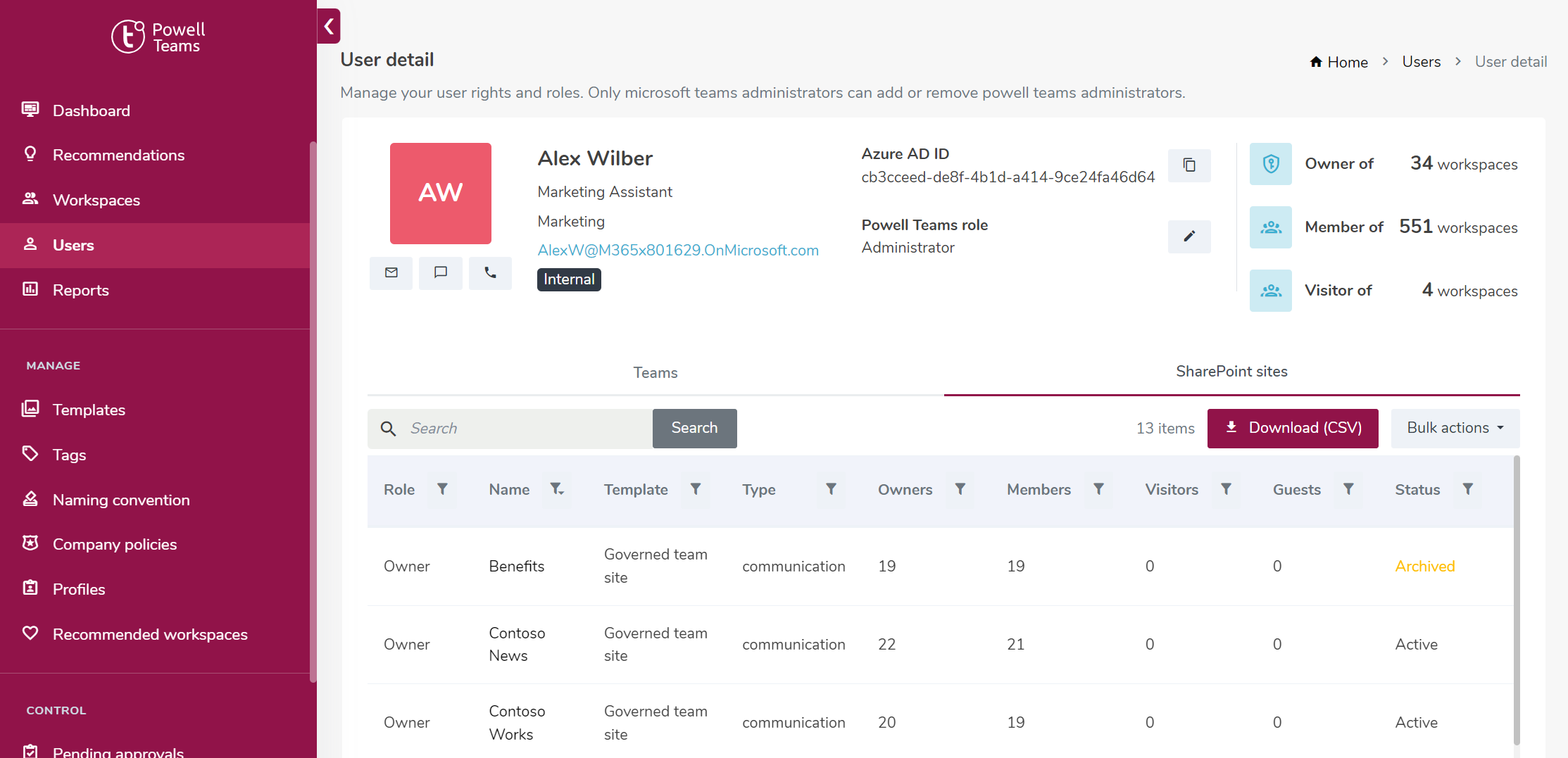Edit the Powell Teams role
Screen dimensions: 1568x758
1189,236
